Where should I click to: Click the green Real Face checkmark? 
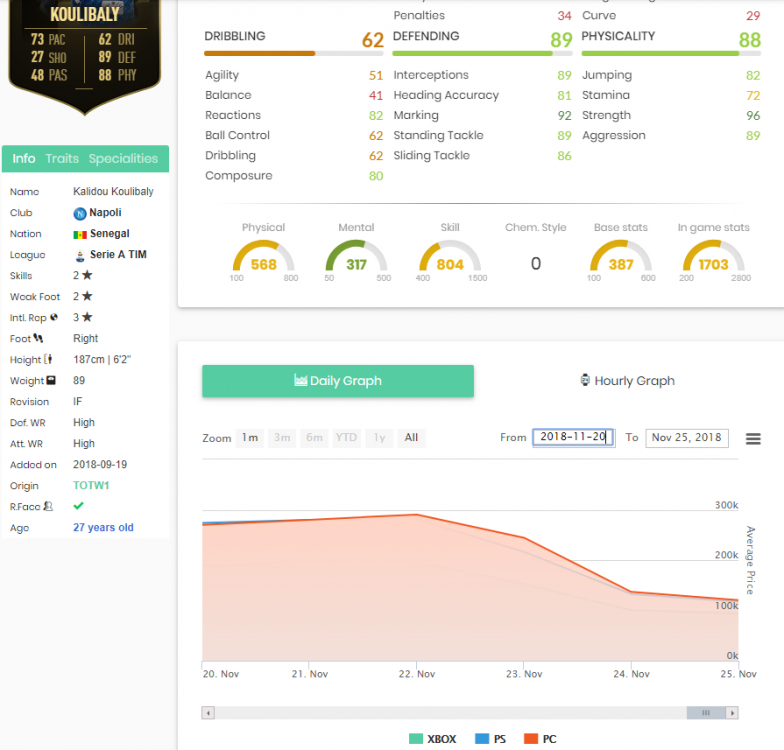pos(79,506)
